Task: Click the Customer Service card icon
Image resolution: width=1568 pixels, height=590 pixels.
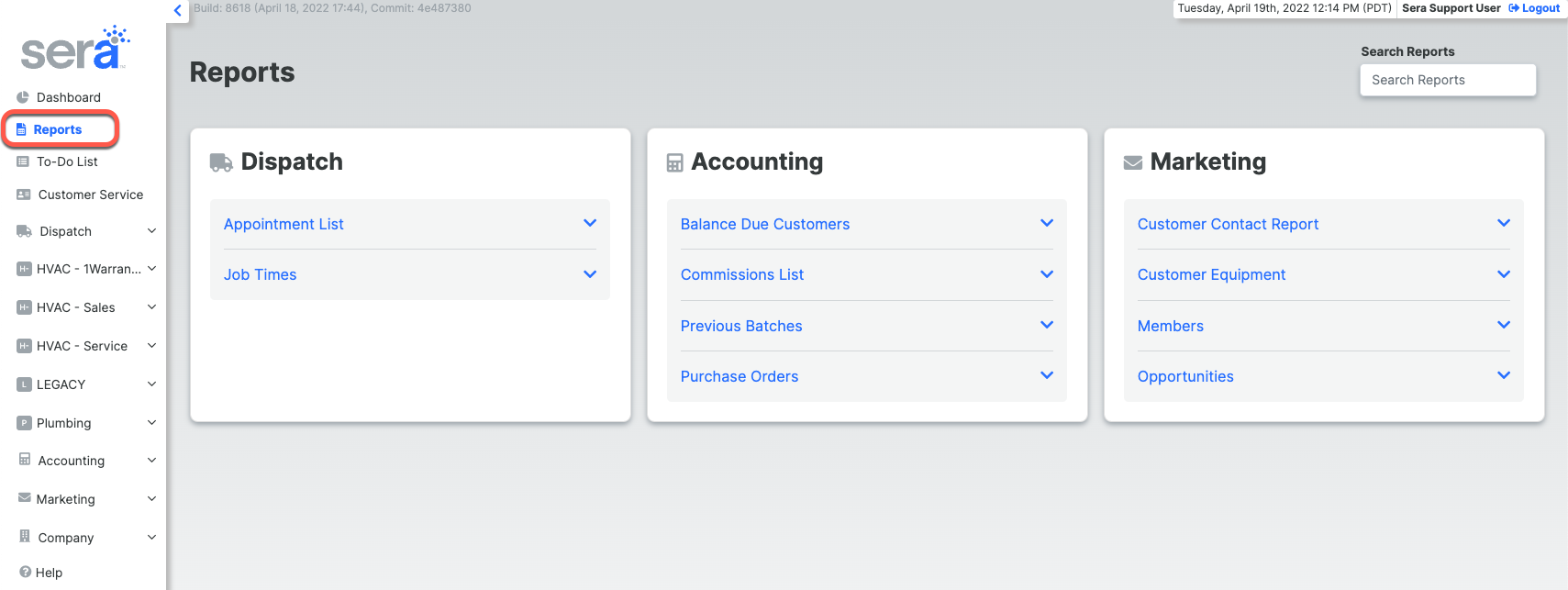Action: [x=24, y=195]
